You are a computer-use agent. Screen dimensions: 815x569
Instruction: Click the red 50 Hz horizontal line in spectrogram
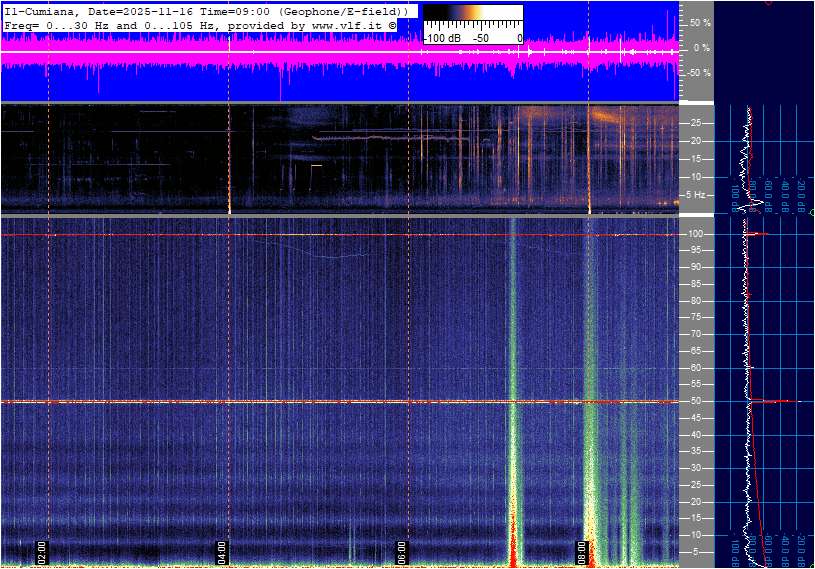[x=300, y=402]
